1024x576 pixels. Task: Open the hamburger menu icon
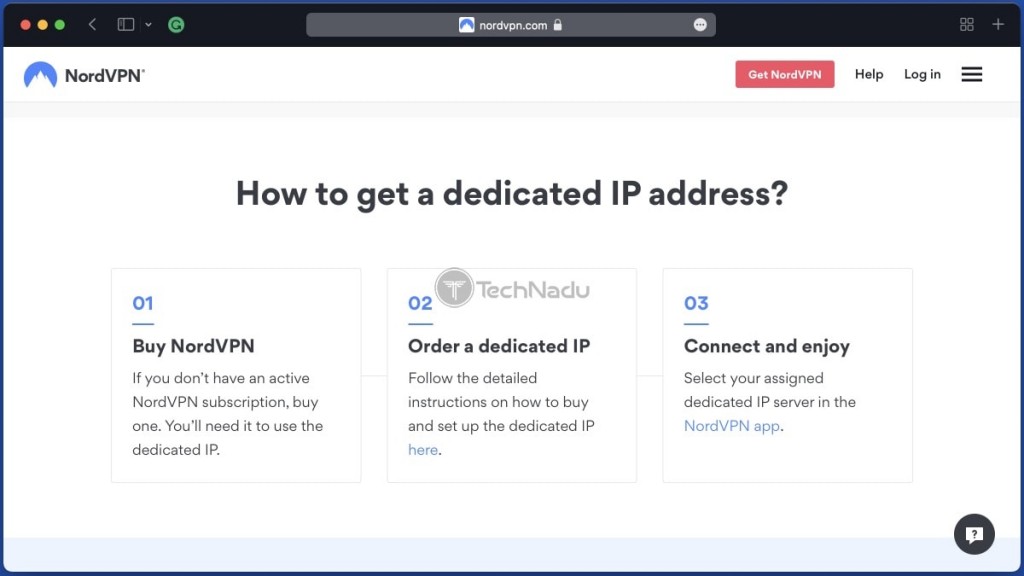(x=972, y=74)
